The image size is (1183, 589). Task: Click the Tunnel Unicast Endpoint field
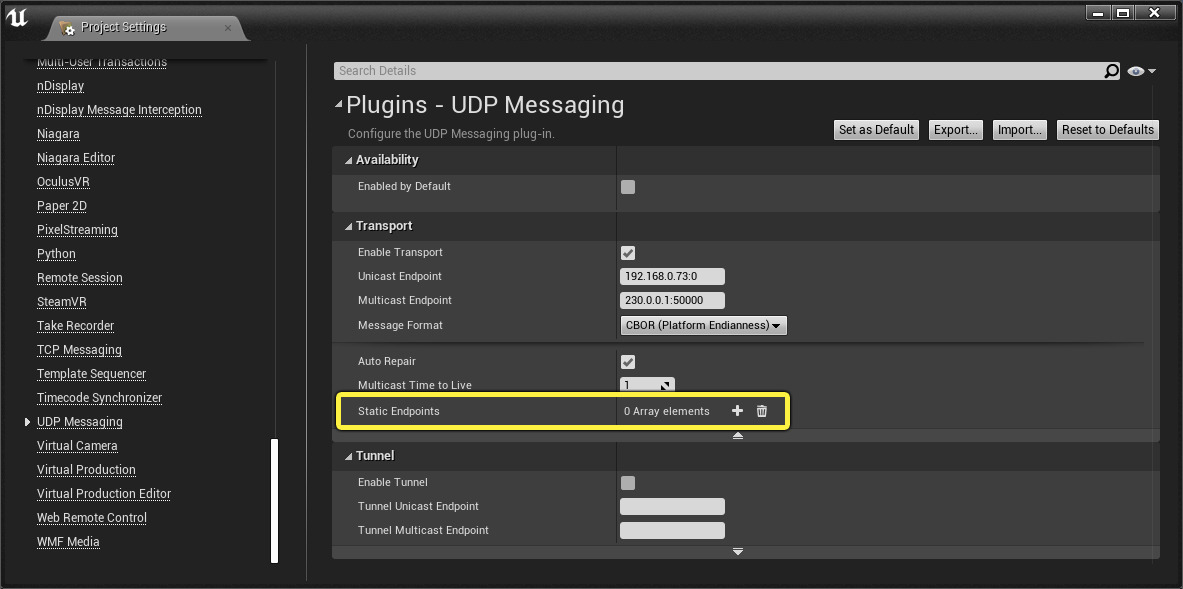[x=672, y=506]
